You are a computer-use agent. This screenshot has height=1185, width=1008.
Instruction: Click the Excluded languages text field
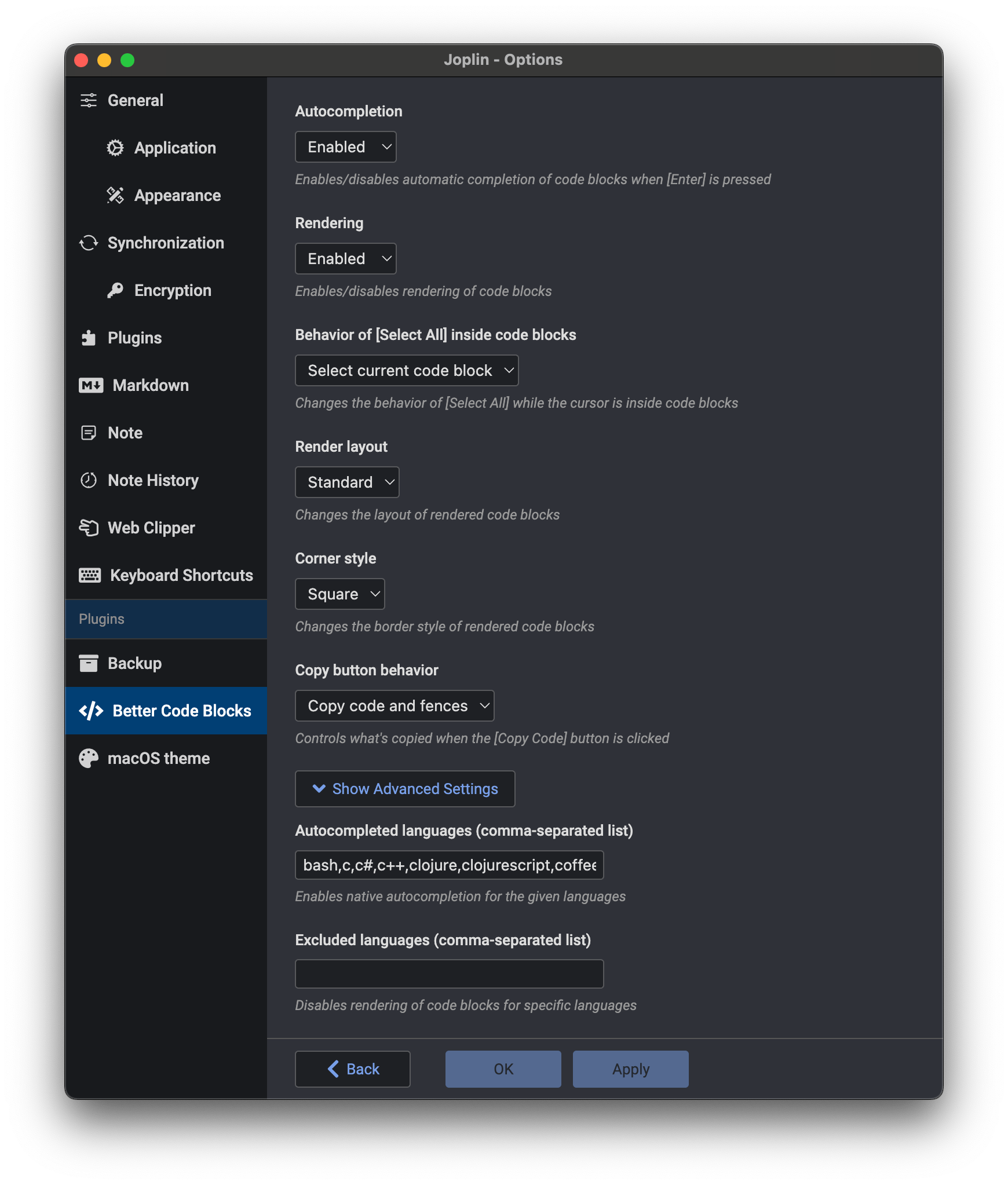click(x=450, y=974)
